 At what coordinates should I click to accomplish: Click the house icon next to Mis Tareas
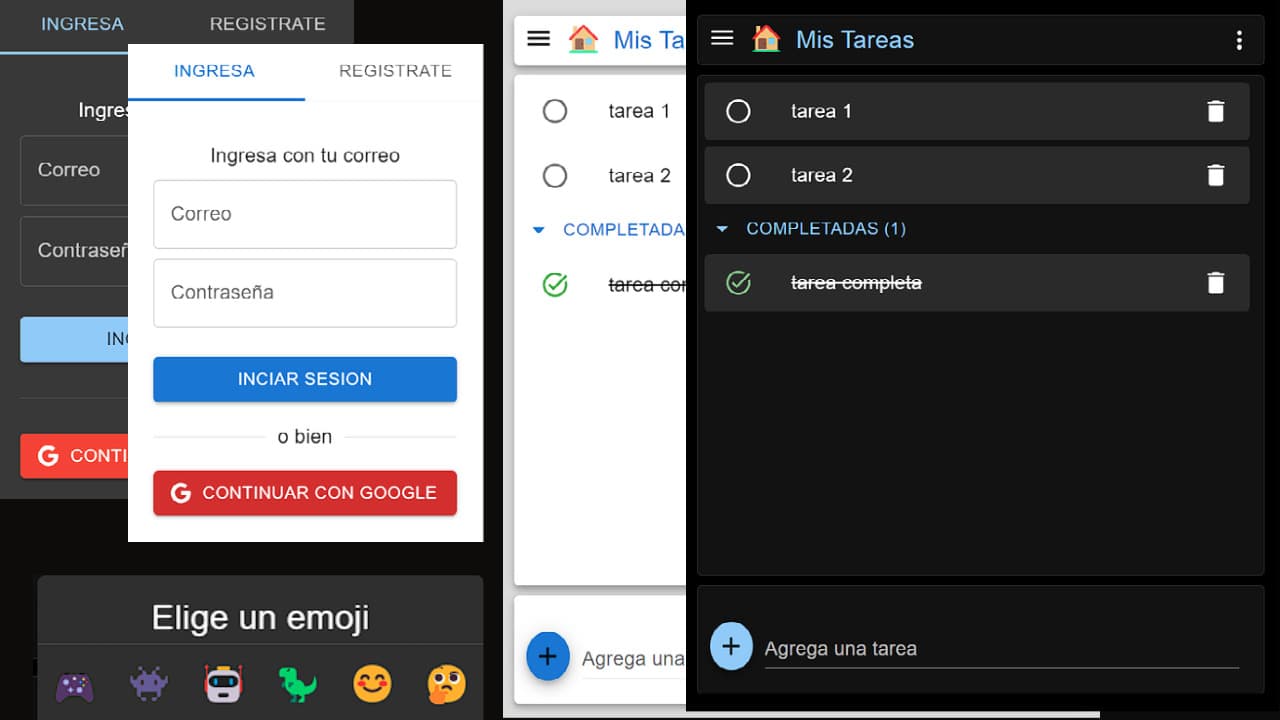point(766,38)
